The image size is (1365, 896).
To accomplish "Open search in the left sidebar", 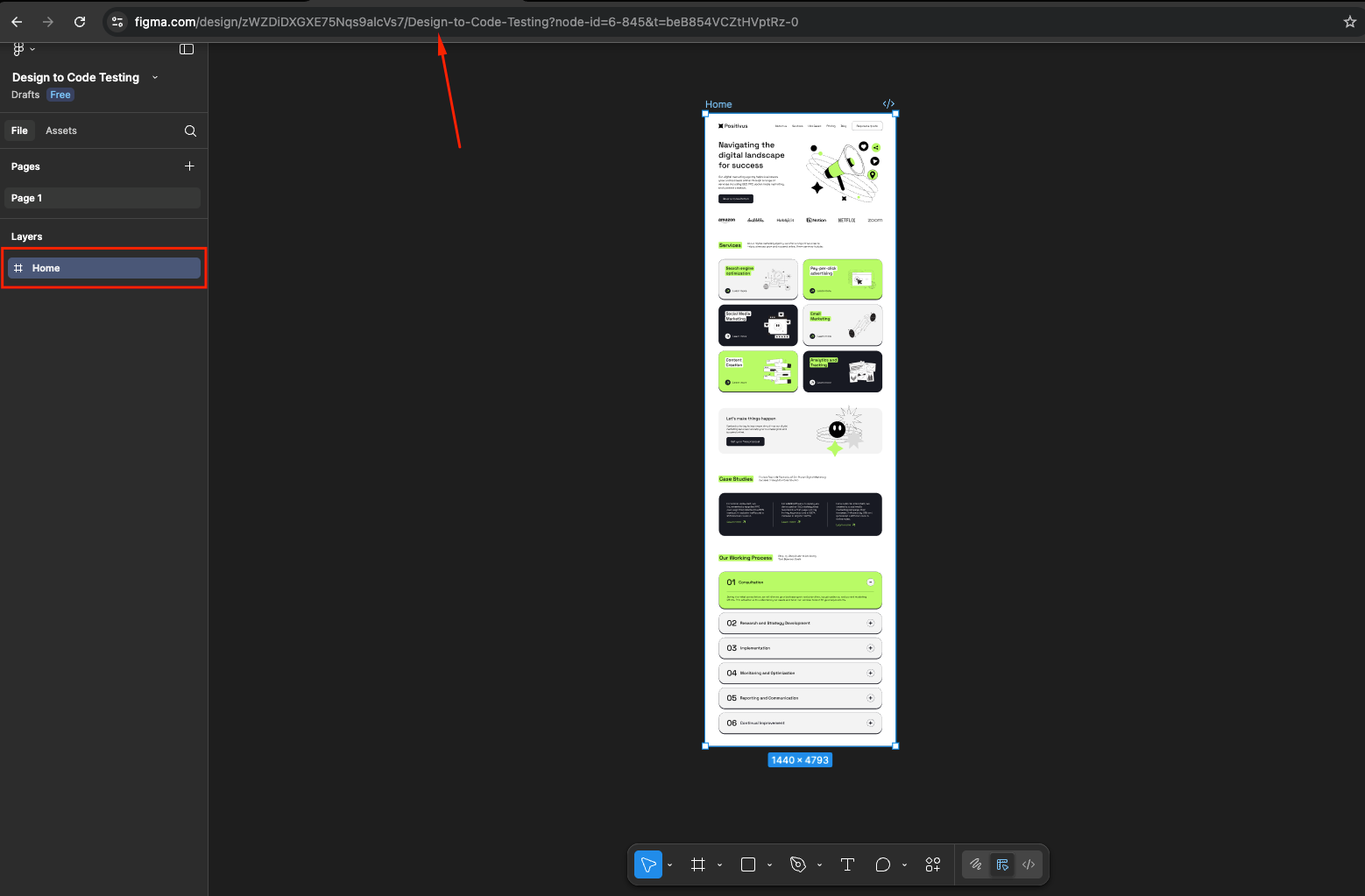I will pos(190,131).
